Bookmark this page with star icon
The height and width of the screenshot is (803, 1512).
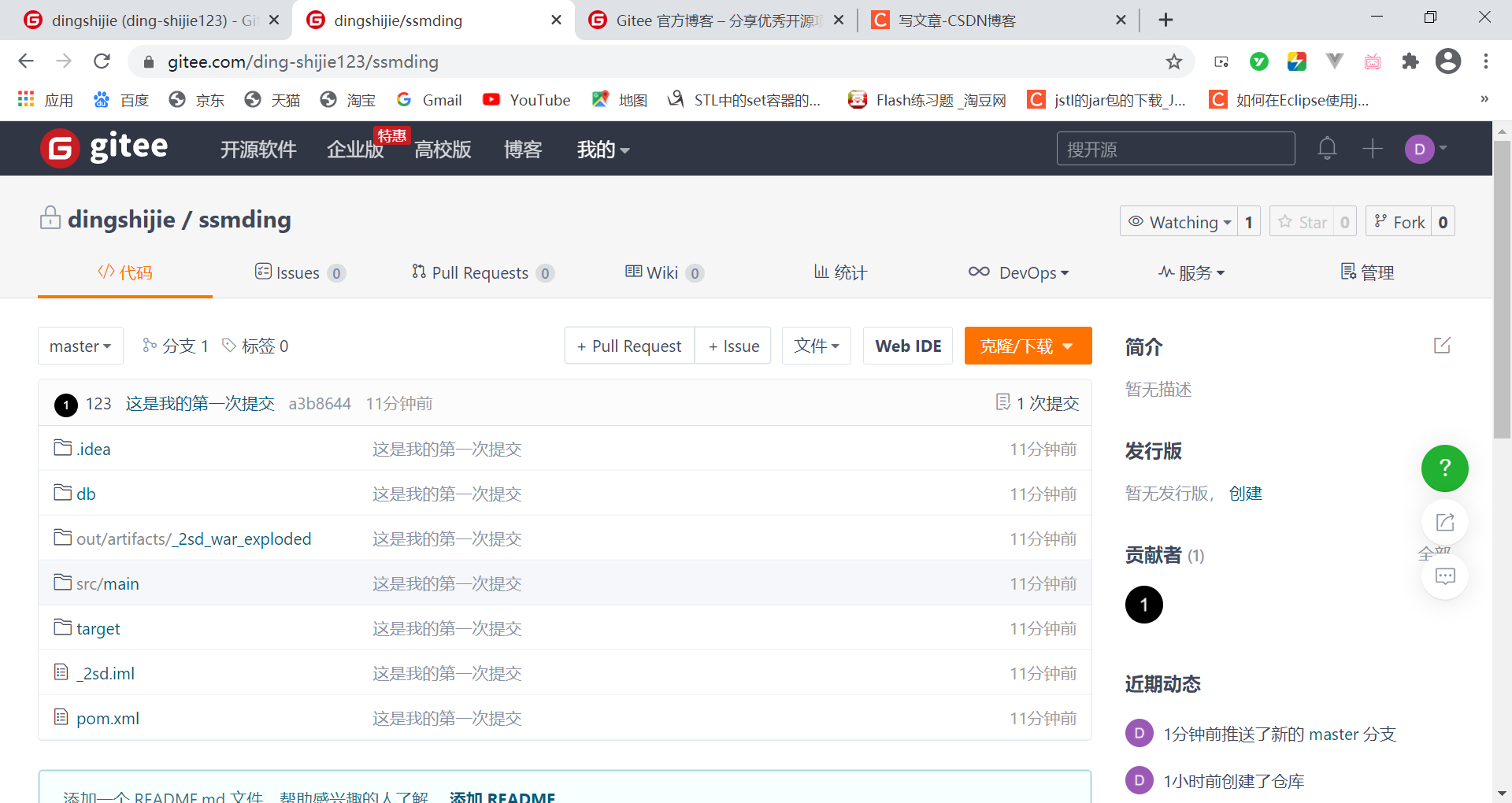(x=1173, y=61)
